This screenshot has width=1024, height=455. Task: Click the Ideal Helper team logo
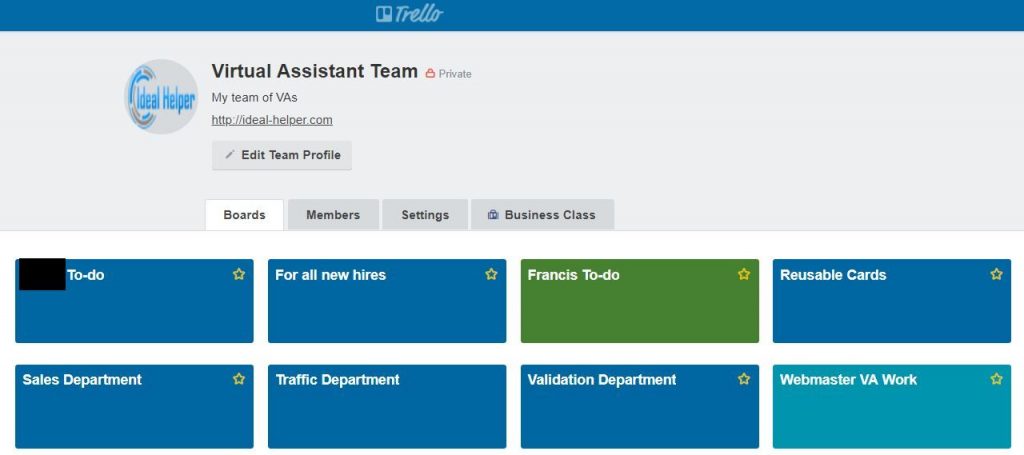[161, 97]
